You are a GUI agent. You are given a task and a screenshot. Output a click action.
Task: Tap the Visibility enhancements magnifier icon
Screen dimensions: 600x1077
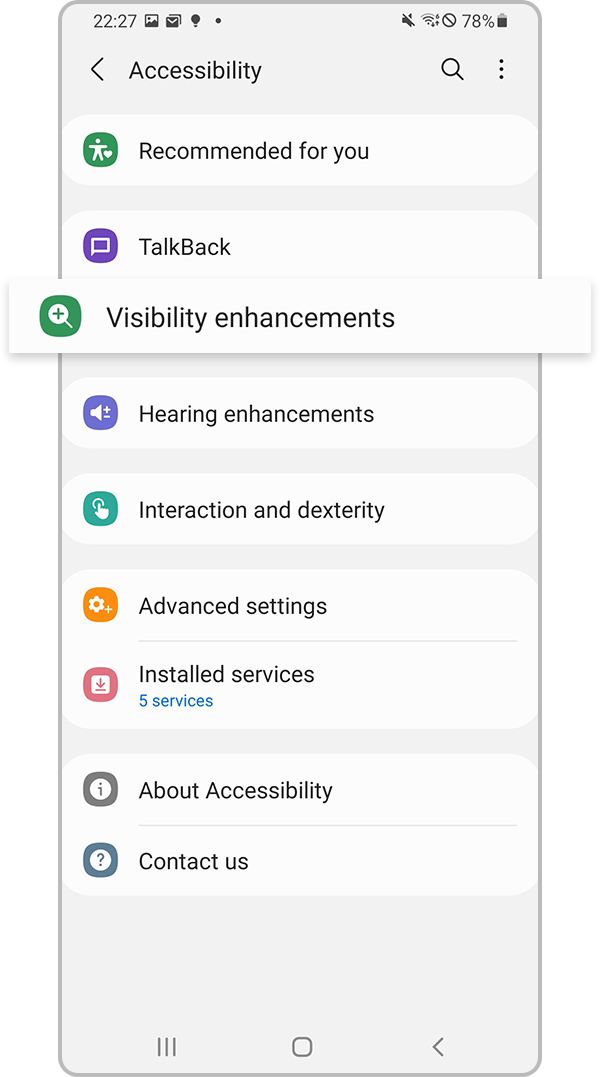point(60,318)
